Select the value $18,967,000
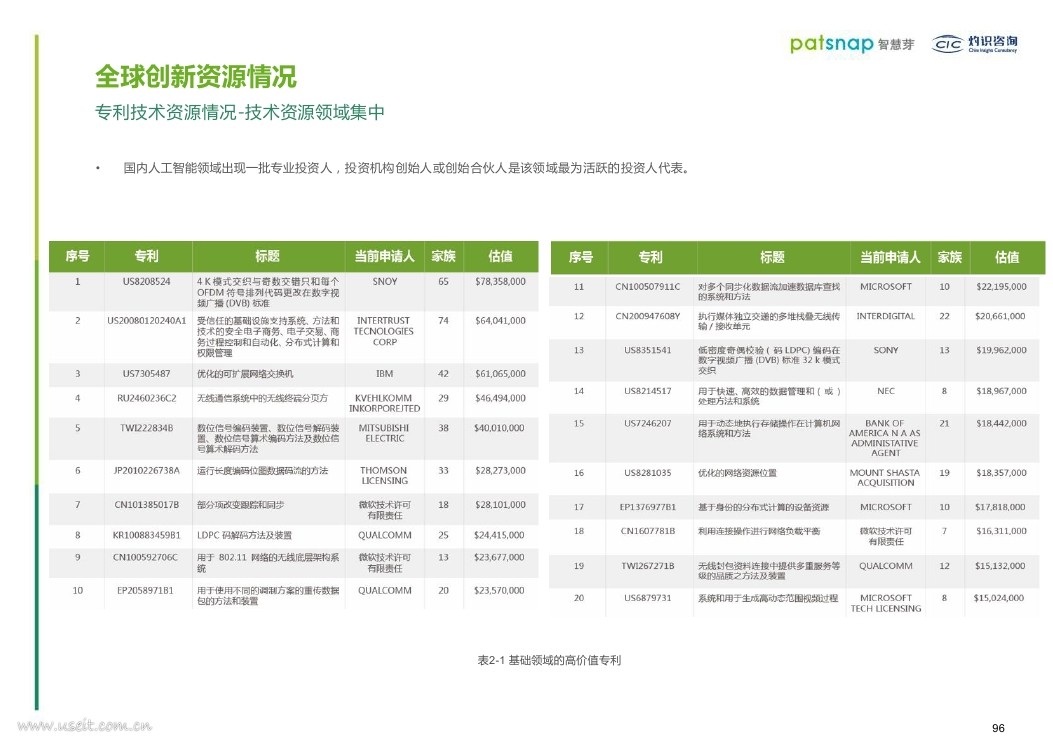 [1001, 391]
